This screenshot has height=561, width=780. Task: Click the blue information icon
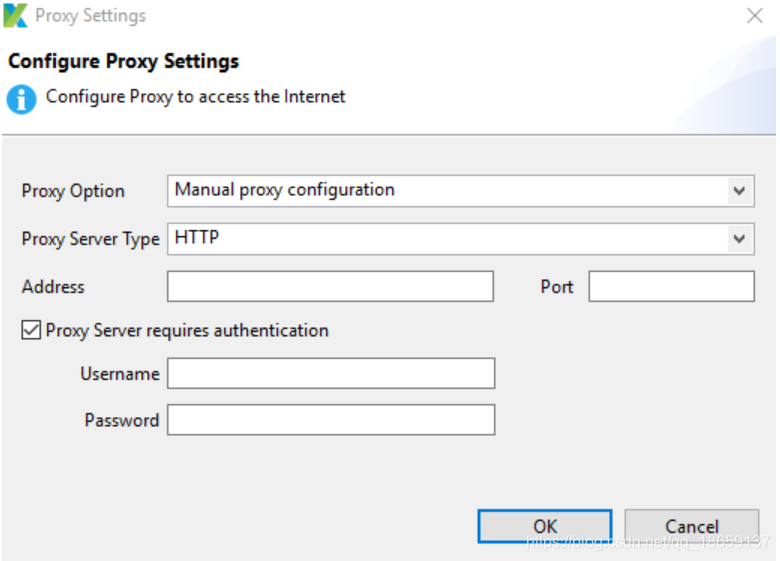(21, 99)
